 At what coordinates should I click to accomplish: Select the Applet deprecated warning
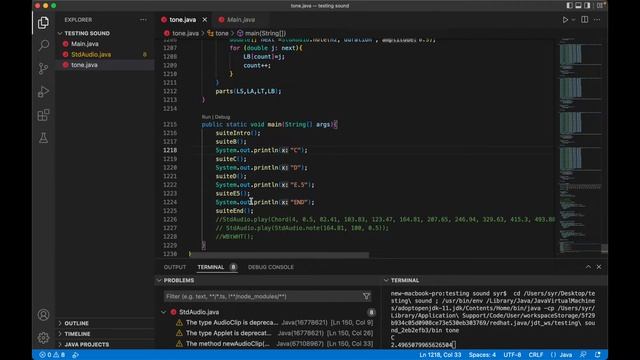click(274, 333)
